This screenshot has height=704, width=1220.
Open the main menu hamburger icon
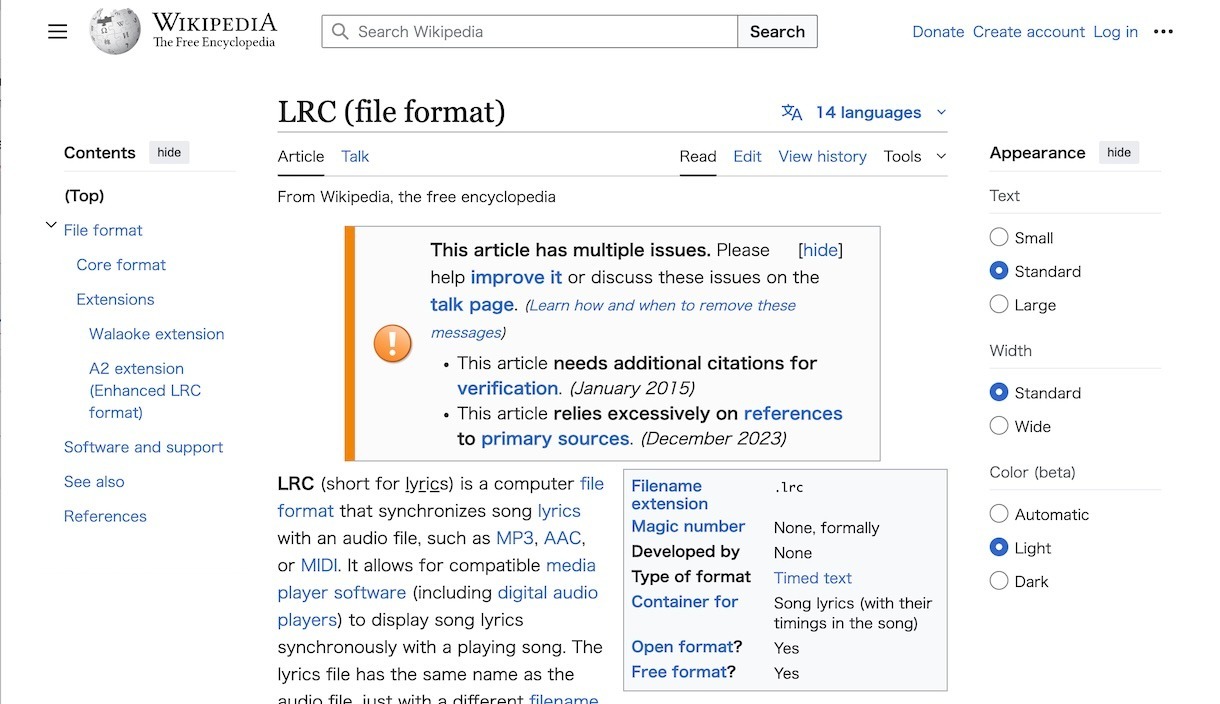click(58, 31)
